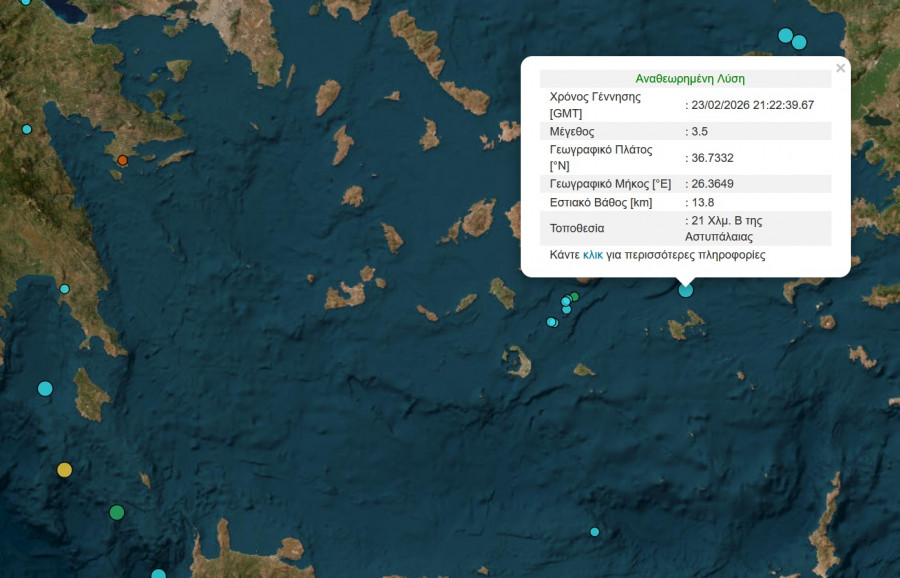This screenshot has height=578, width=900.
Task: Select the cyan marker cut off at the bottom edge
Action: (158, 575)
